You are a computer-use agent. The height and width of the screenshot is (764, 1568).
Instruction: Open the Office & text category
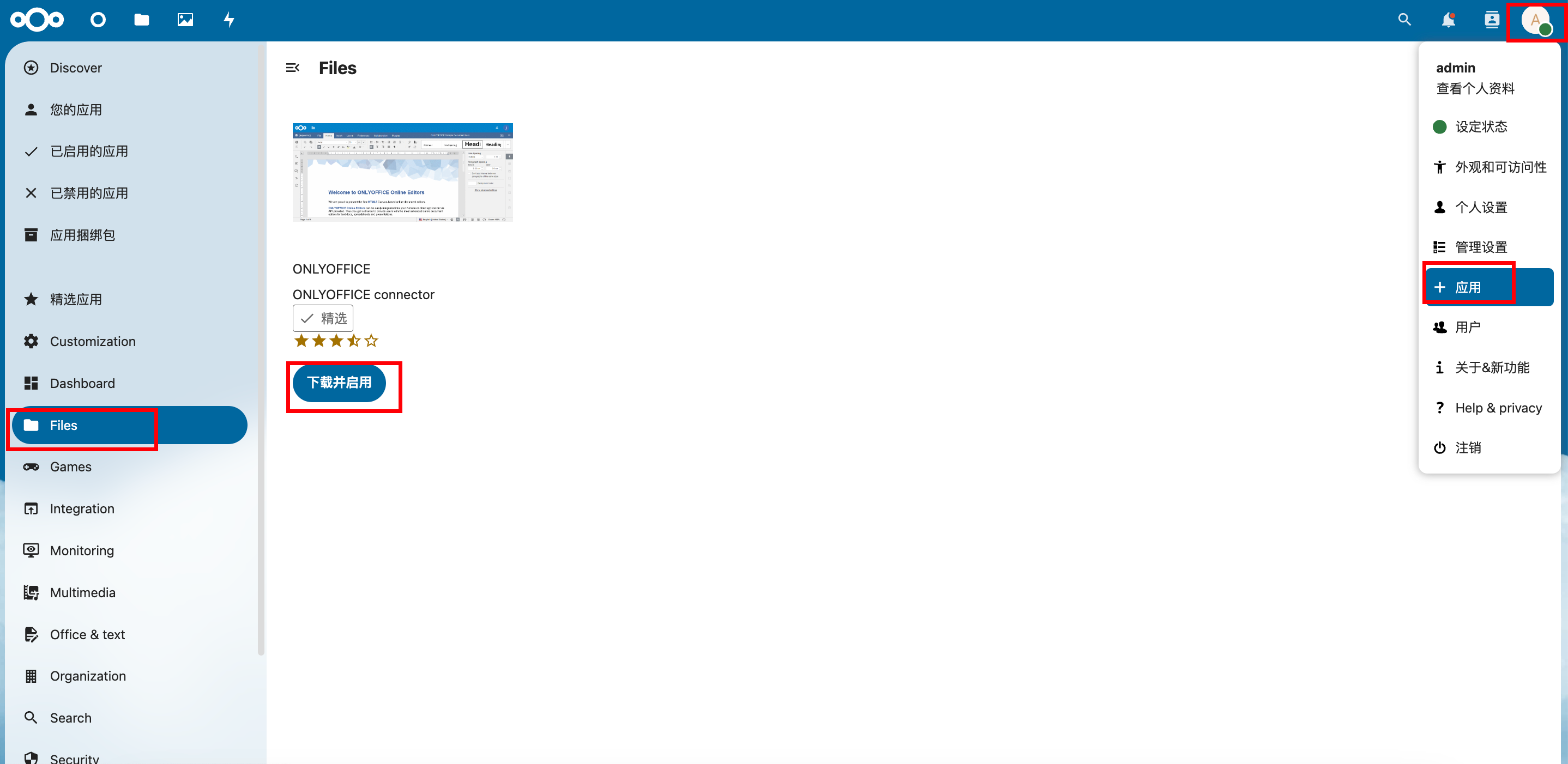point(129,634)
